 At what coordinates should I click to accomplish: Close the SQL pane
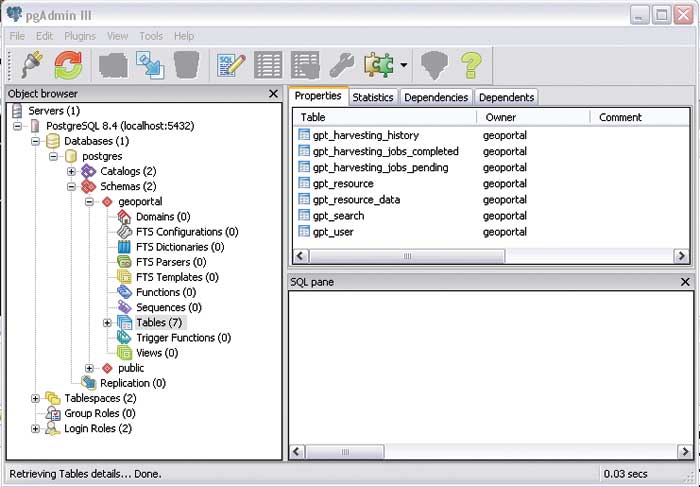pyautogui.click(x=685, y=282)
